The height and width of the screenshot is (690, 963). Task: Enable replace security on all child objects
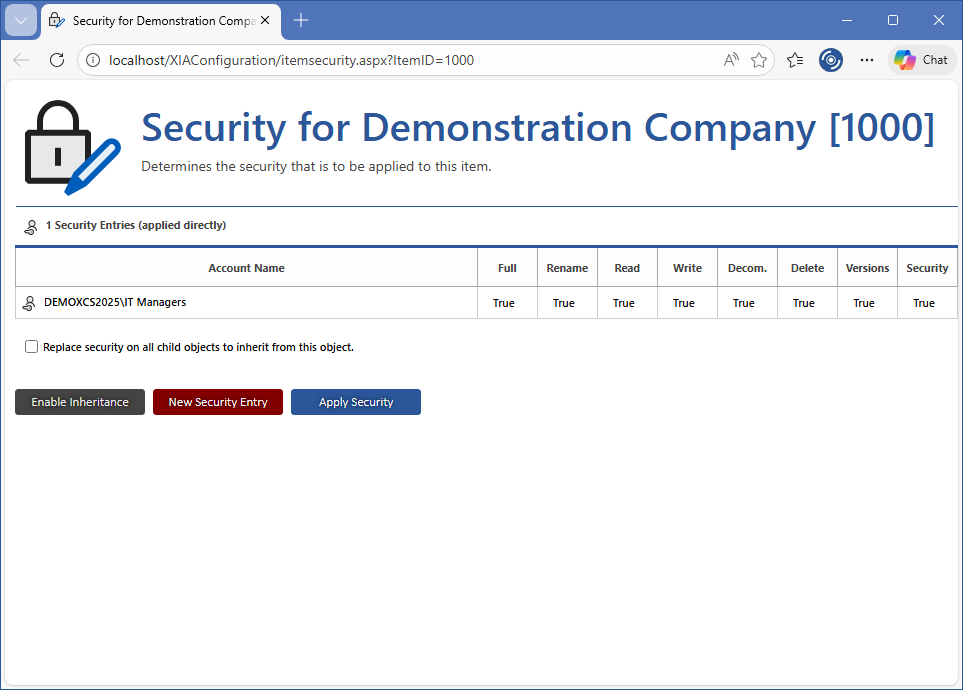[x=32, y=347]
